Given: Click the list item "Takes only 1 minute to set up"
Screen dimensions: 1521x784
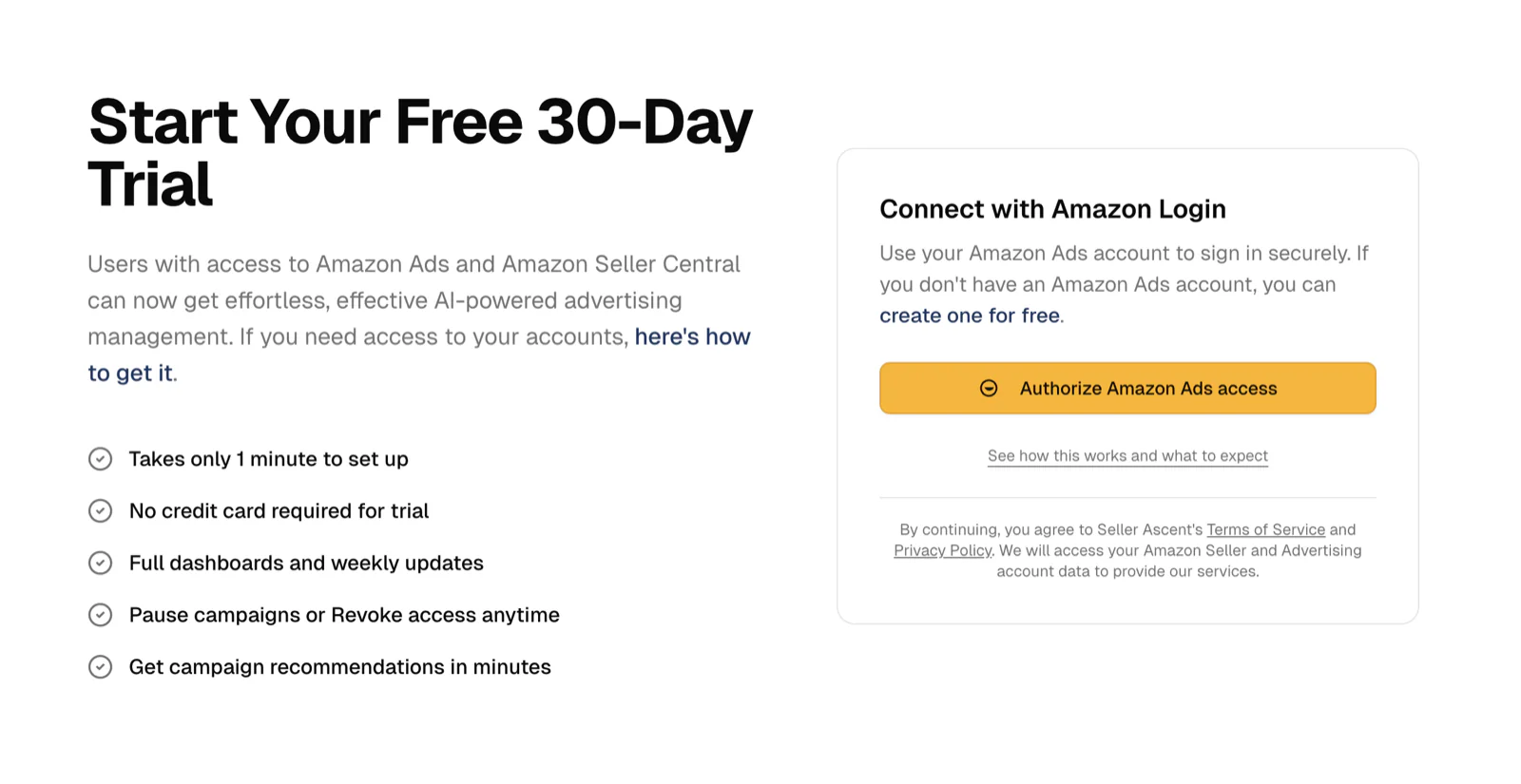Looking at the screenshot, I should point(268,459).
